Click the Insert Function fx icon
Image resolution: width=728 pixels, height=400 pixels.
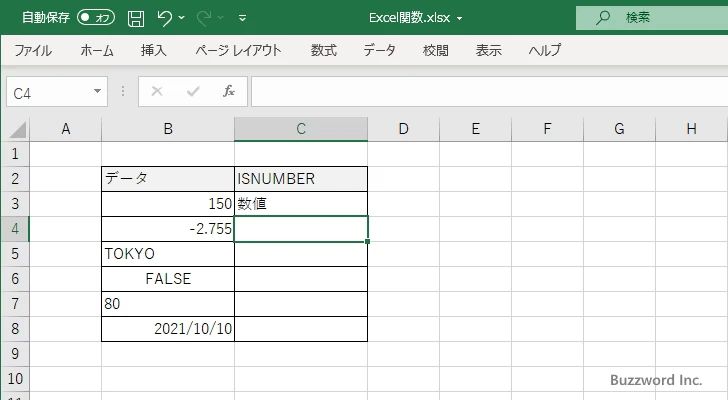coord(229,91)
